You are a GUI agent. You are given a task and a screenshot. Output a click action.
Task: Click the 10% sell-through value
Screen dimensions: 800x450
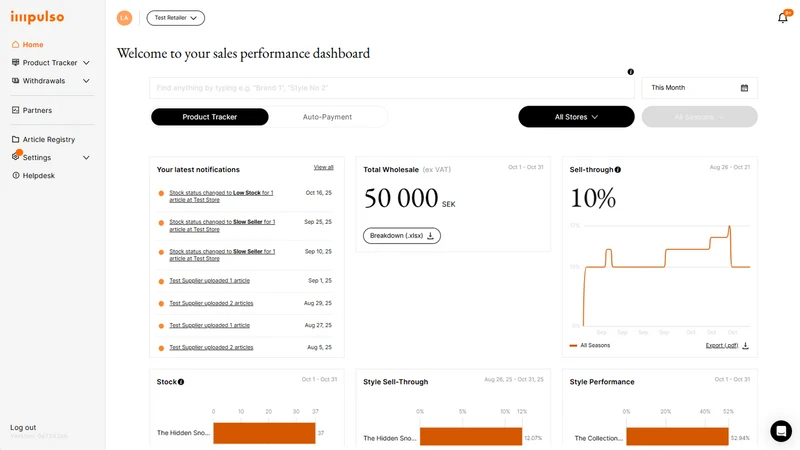point(593,198)
